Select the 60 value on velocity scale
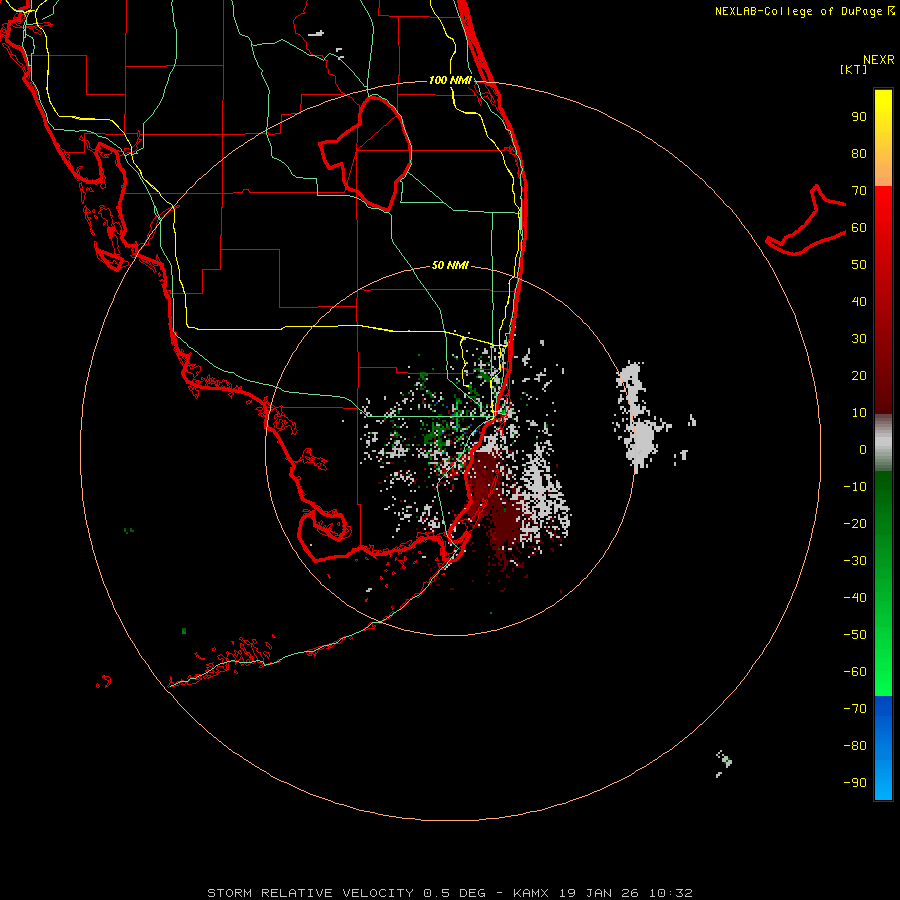Image resolution: width=900 pixels, height=900 pixels. point(859,228)
